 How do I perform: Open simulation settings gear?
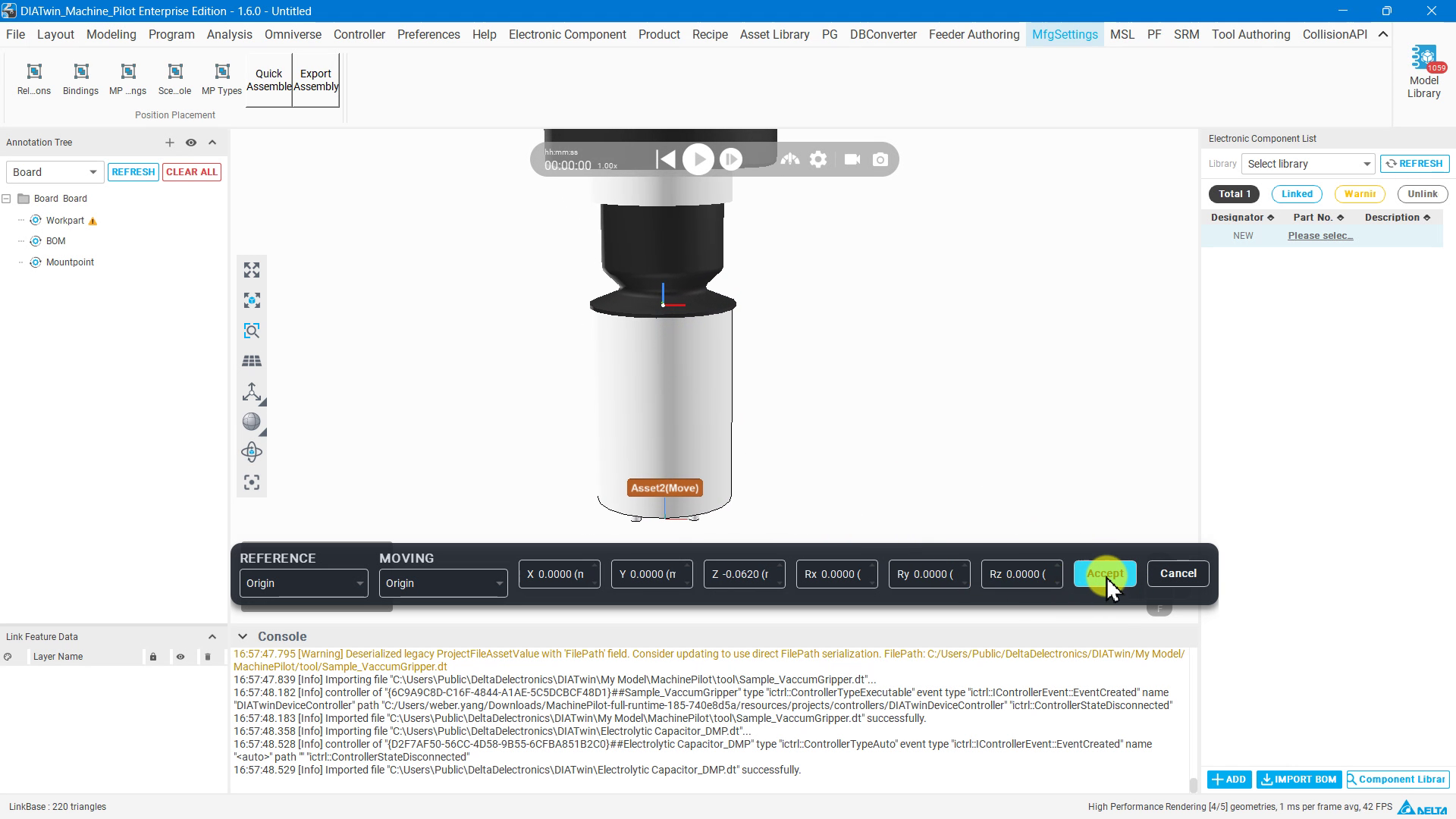[818, 159]
